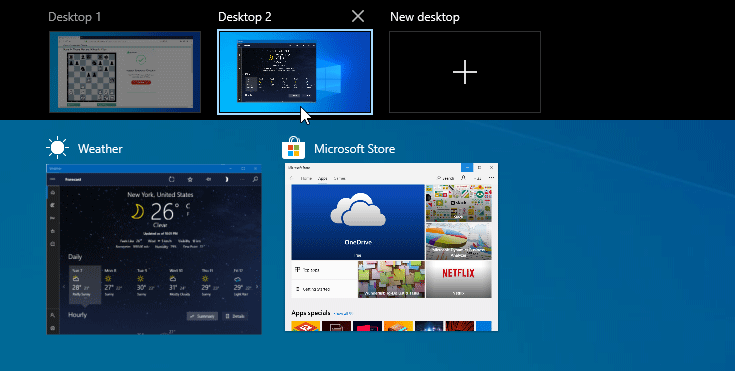Click the Hourly heading in Weather
Viewport: 735px width, 371px height.
[77, 315]
